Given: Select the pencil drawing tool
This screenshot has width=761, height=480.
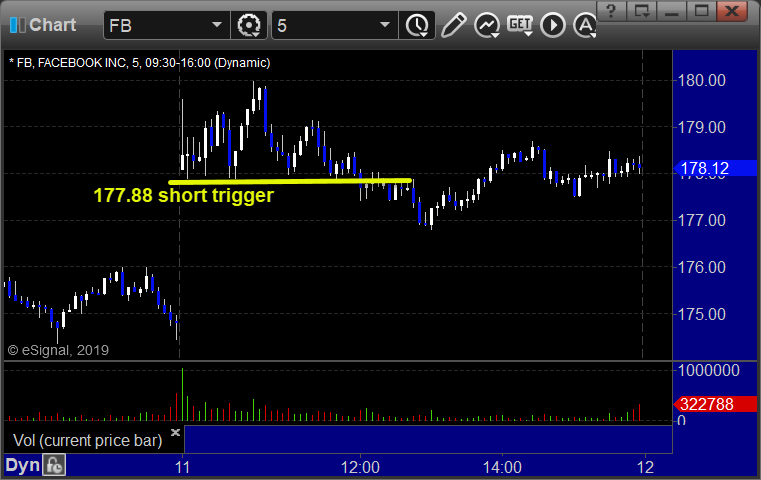Looking at the screenshot, I should click(454, 25).
